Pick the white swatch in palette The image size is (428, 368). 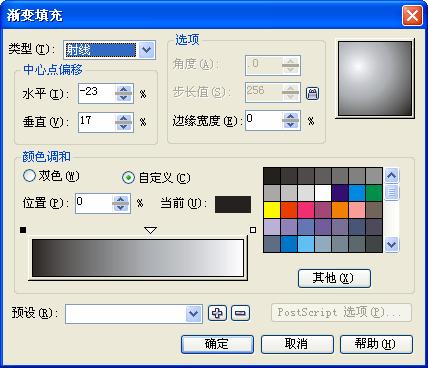(x=323, y=193)
